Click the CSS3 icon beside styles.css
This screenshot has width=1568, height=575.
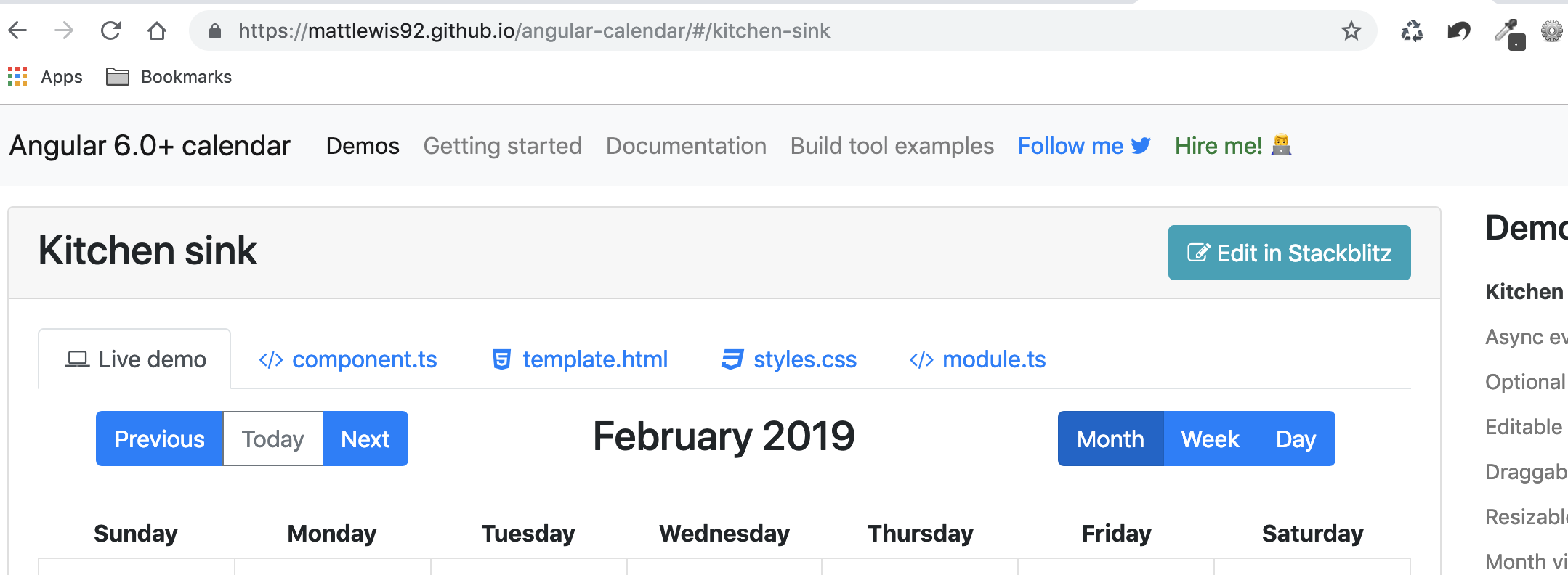[732, 359]
